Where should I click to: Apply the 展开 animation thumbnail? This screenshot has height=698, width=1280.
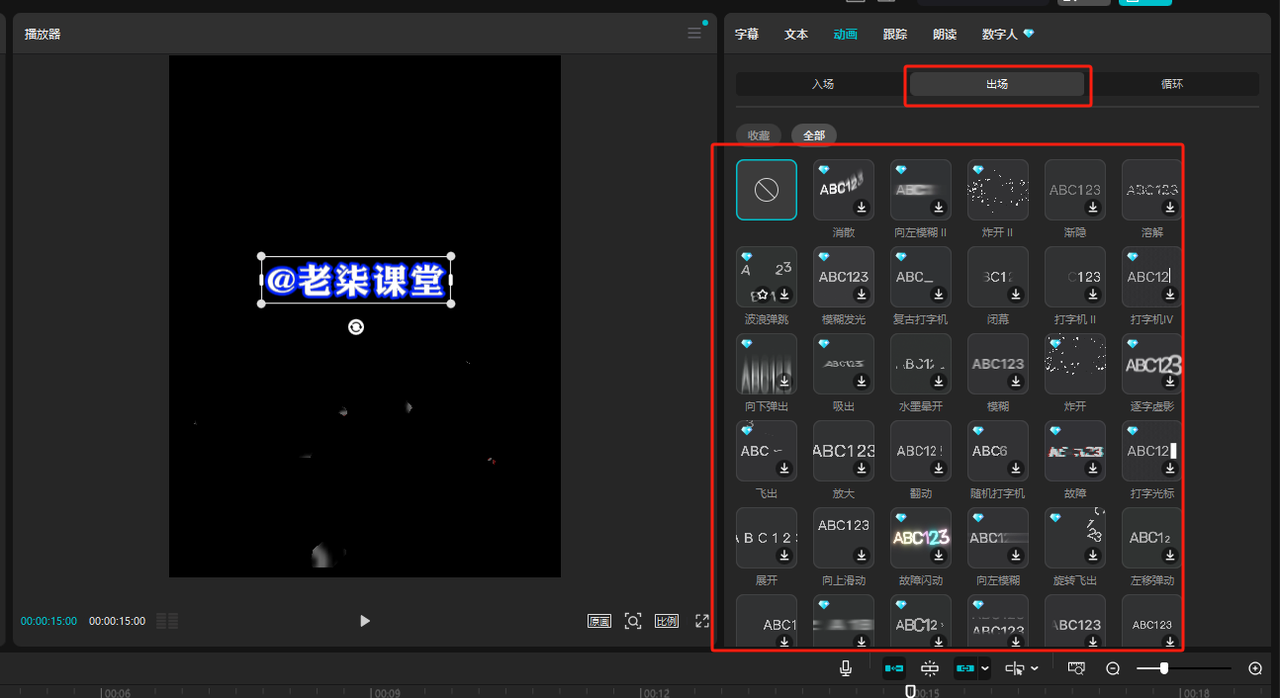coord(766,538)
